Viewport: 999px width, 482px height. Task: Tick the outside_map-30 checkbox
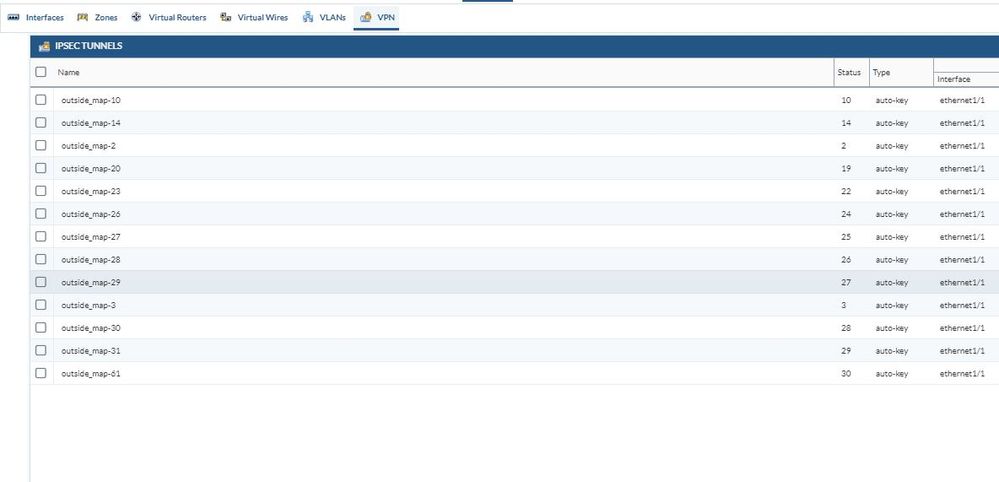pyautogui.click(x=41, y=327)
